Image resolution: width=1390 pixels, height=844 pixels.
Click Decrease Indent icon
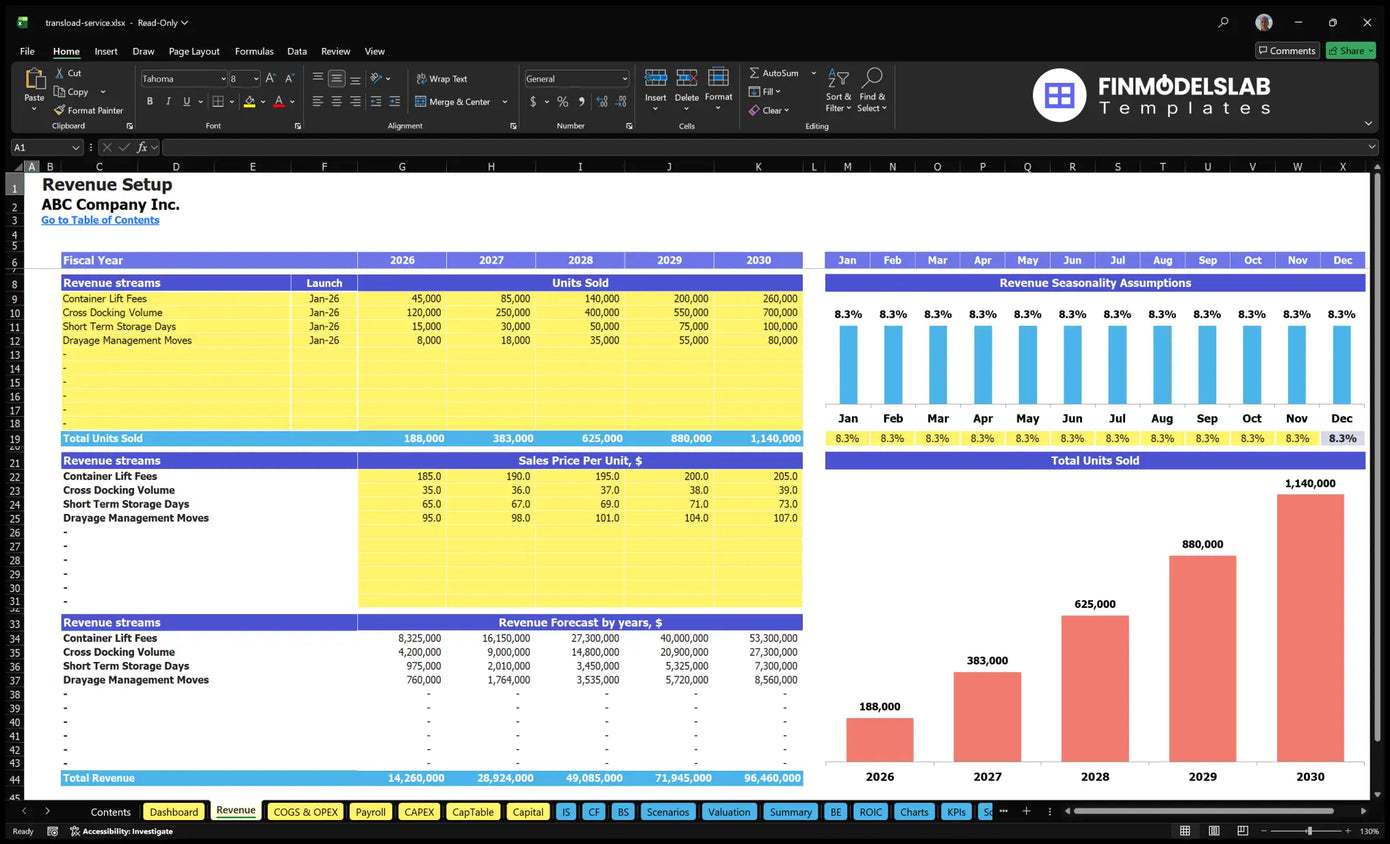point(376,101)
